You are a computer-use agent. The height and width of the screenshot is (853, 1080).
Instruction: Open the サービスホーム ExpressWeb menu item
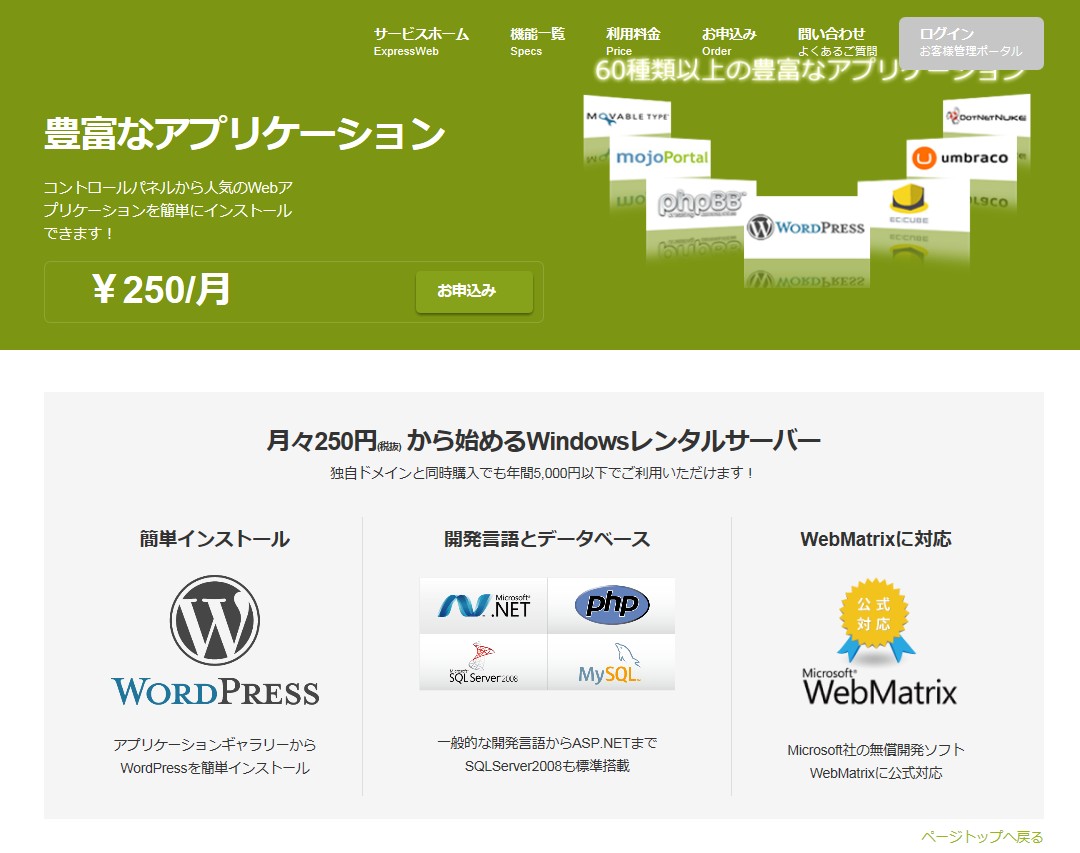[x=421, y=41]
